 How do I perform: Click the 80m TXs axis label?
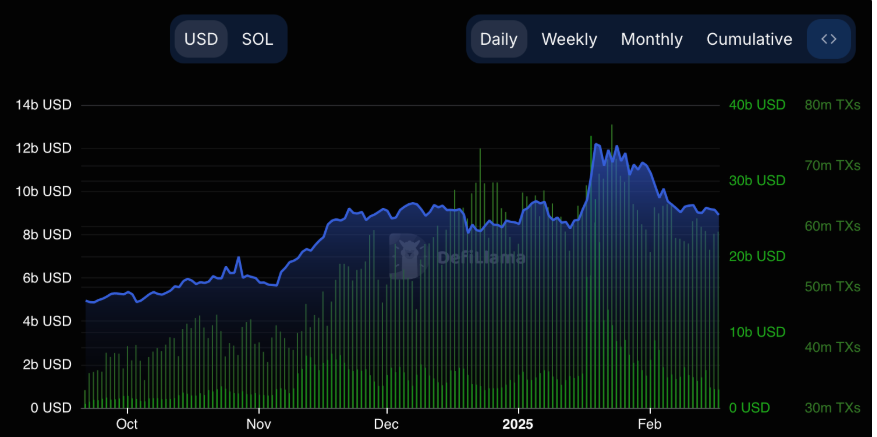tap(832, 105)
